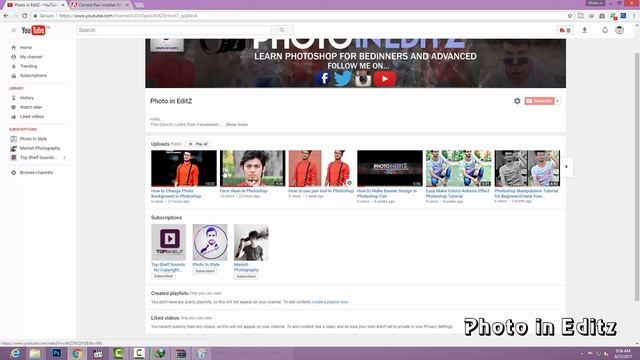Click the YouTube play icon on banner
The width and height of the screenshot is (640, 360).
click(384, 78)
